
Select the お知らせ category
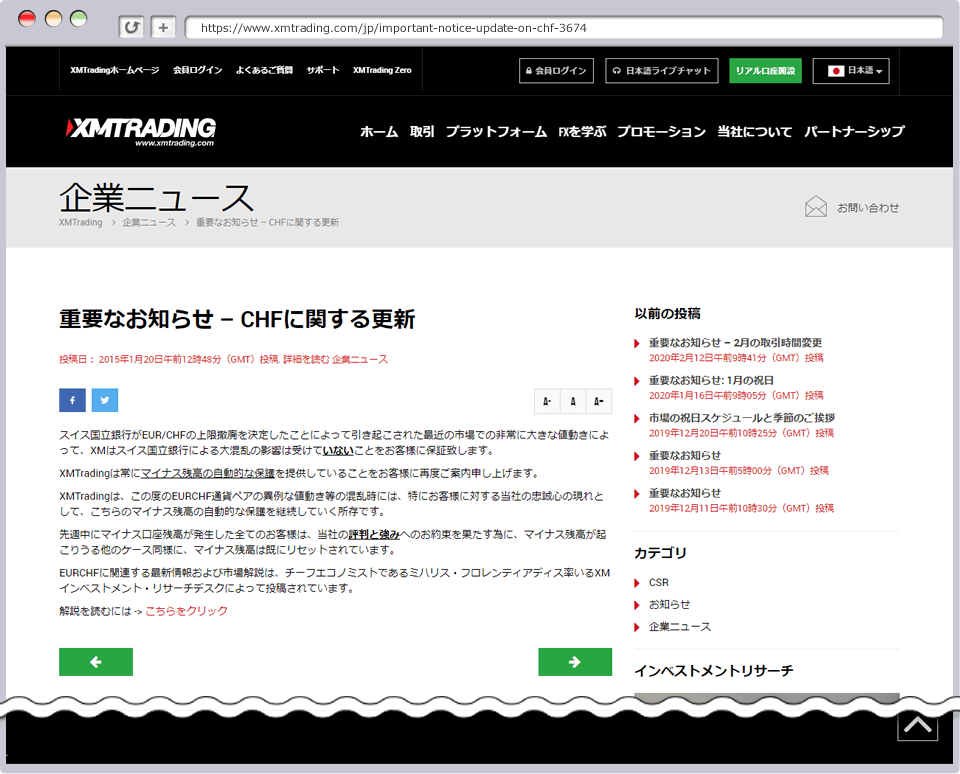tap(669, 604)
